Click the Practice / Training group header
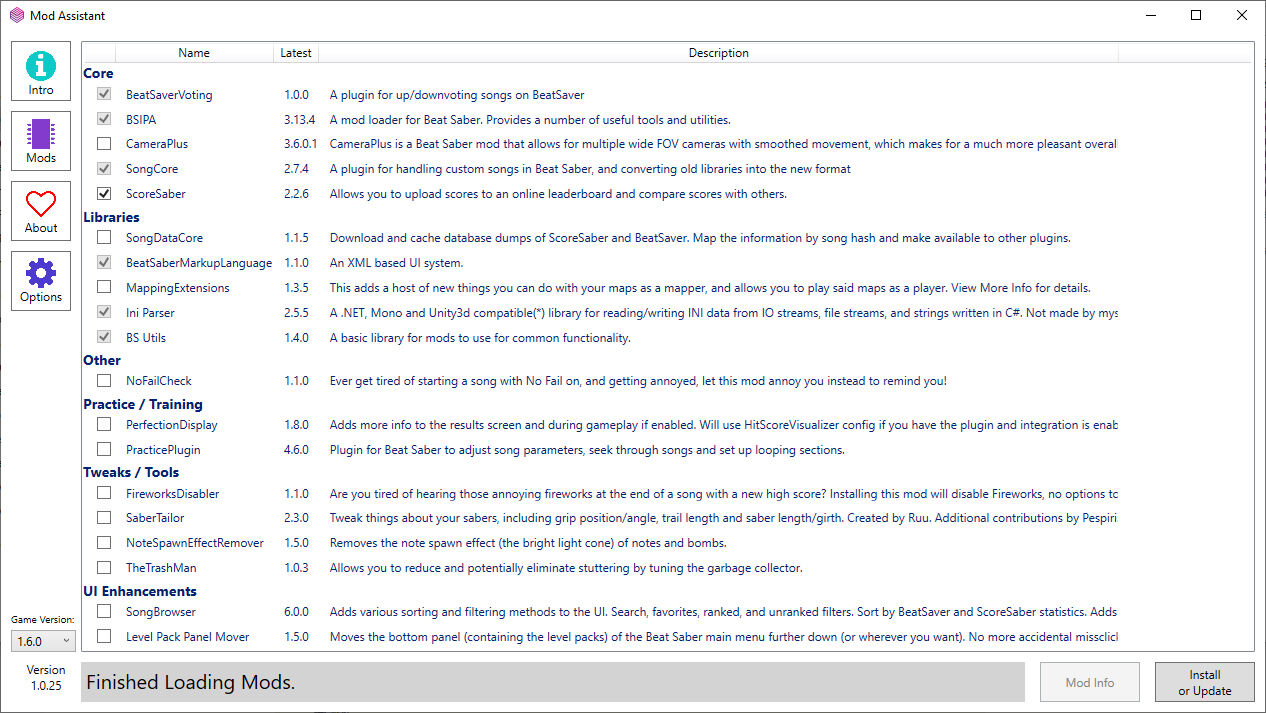This screenshot has width=1266, height=713. pyautogui.click(x=143, y=404)
